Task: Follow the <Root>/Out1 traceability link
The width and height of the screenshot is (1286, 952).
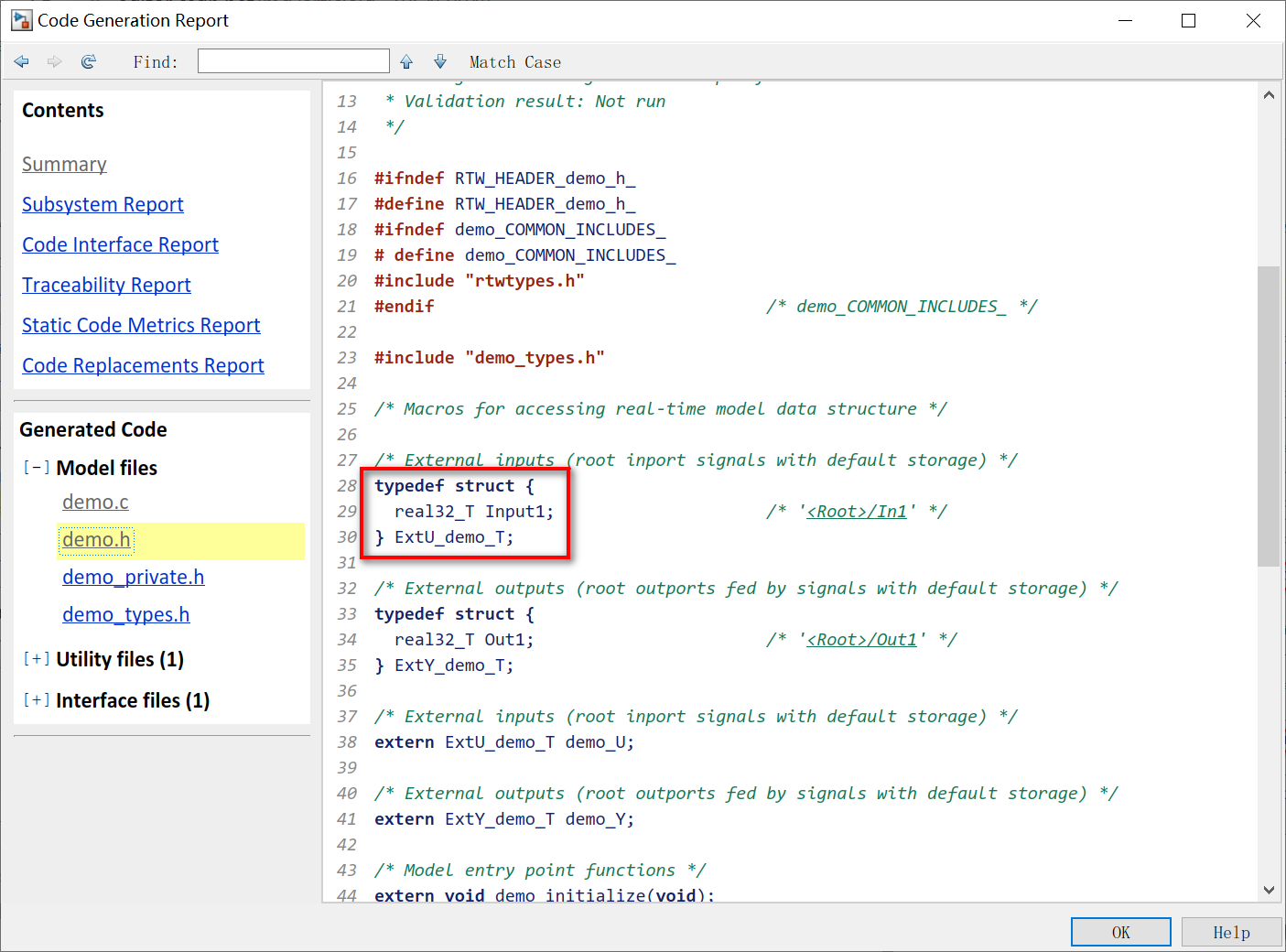Action: tap(862, 640)
